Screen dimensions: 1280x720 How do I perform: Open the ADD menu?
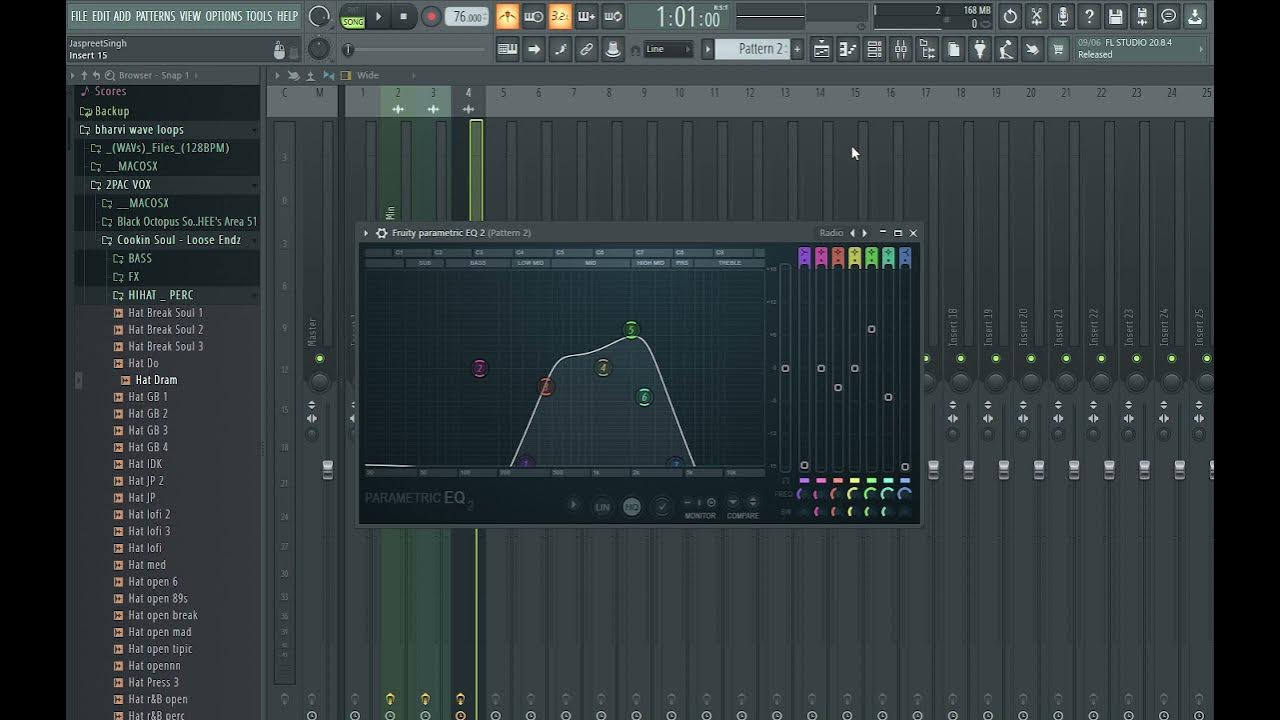[x=122, y=16]
